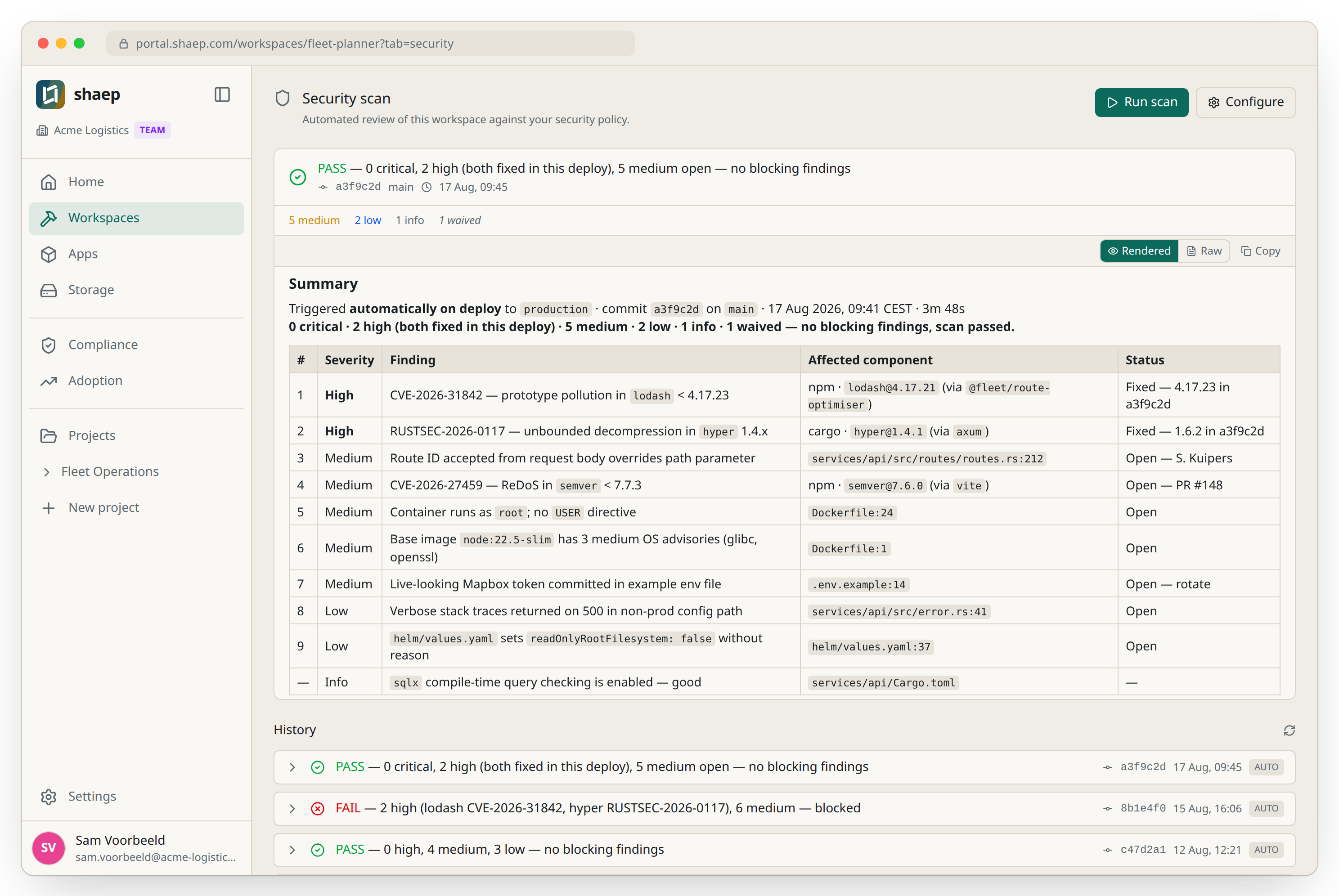The image size is (1339, 896).
Task: Copy the scan report
Action: tap(1260, 251)
